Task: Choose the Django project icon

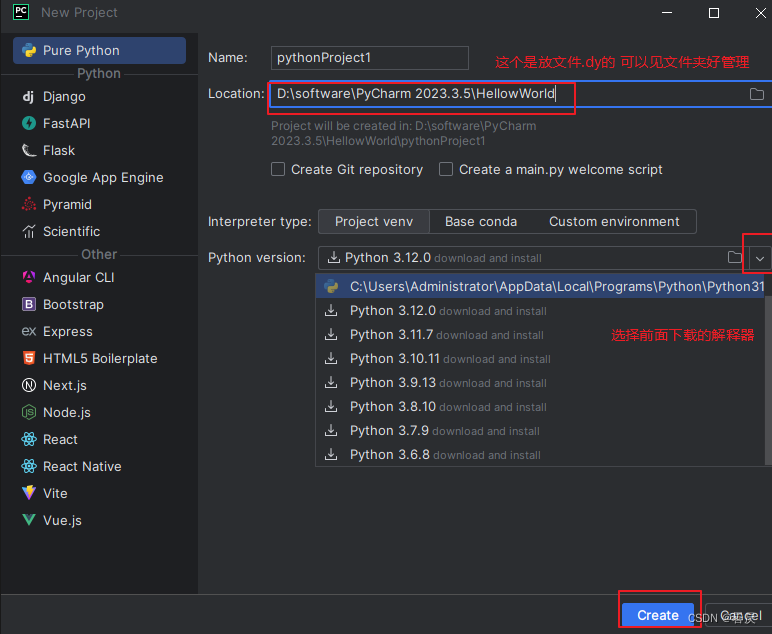Action: [x=29, y=96]
